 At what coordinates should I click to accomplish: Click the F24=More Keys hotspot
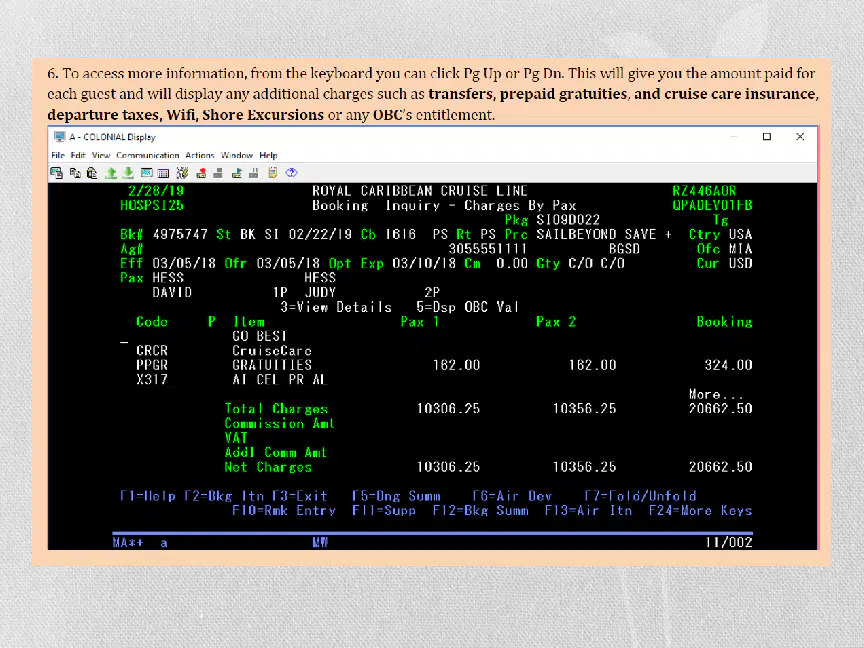click(x=700, y=511)
